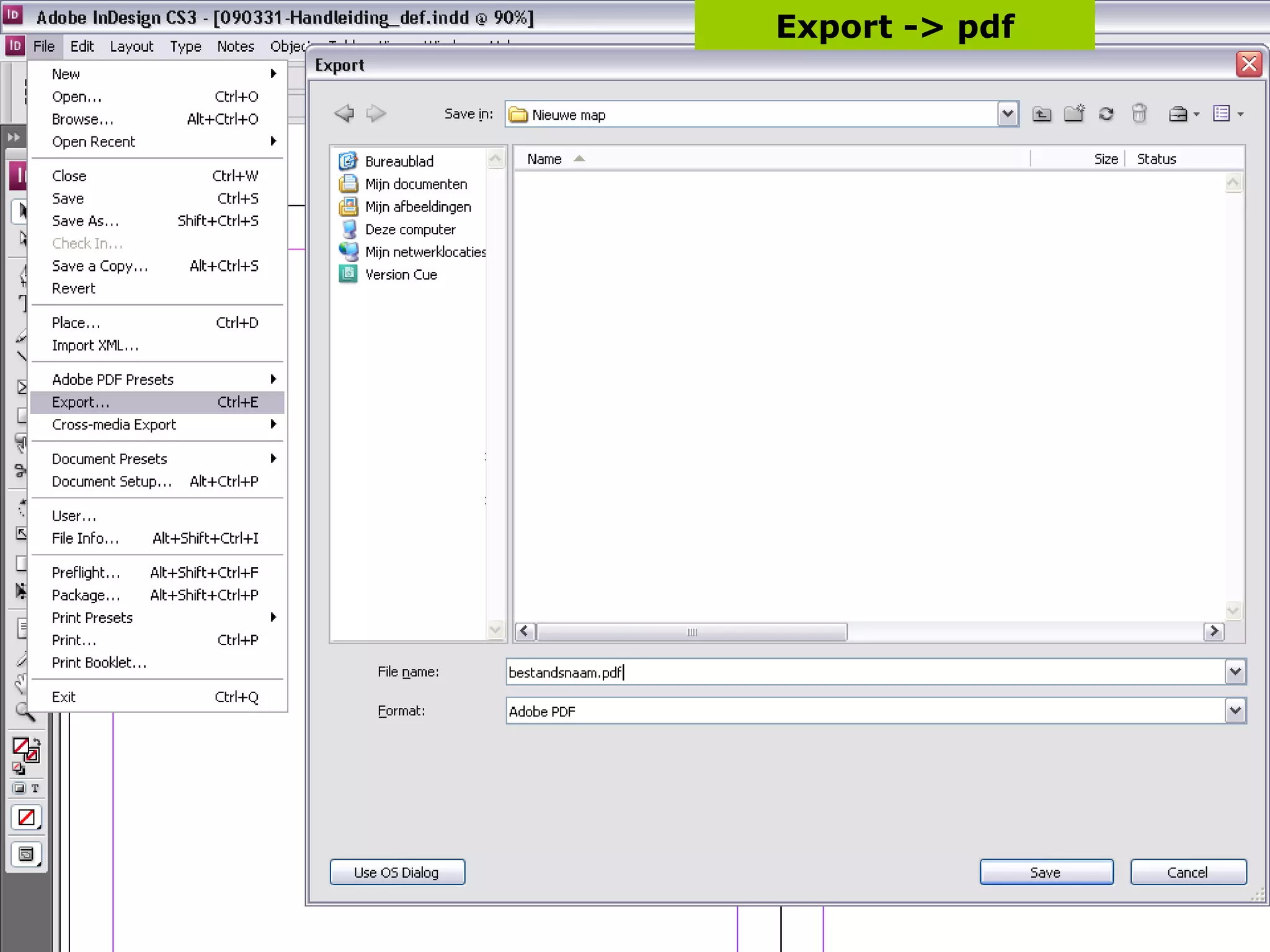
Task: Open the Layout menu
Action: click(131, 46)
